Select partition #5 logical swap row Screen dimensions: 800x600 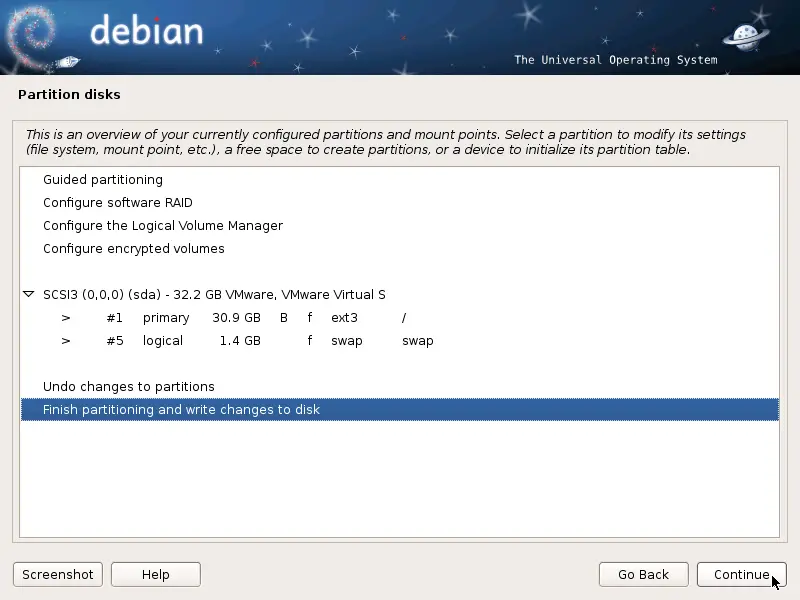click(399, 340)
